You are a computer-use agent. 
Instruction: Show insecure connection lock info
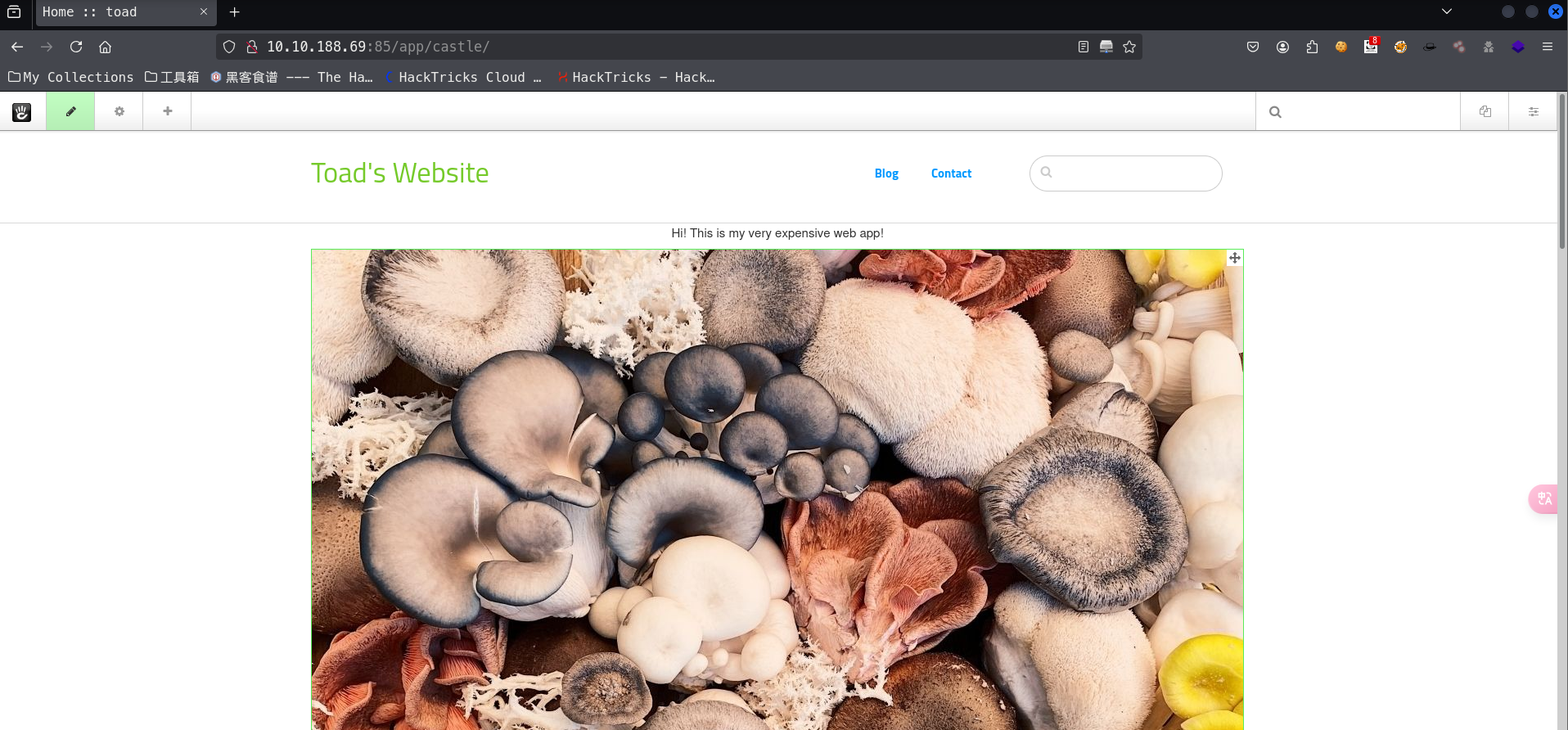pos(252,47)
